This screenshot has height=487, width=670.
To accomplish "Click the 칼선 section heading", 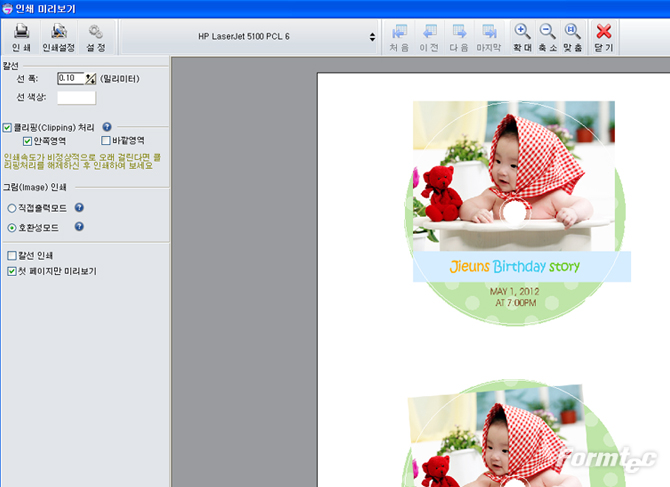I will pos(11,66).
